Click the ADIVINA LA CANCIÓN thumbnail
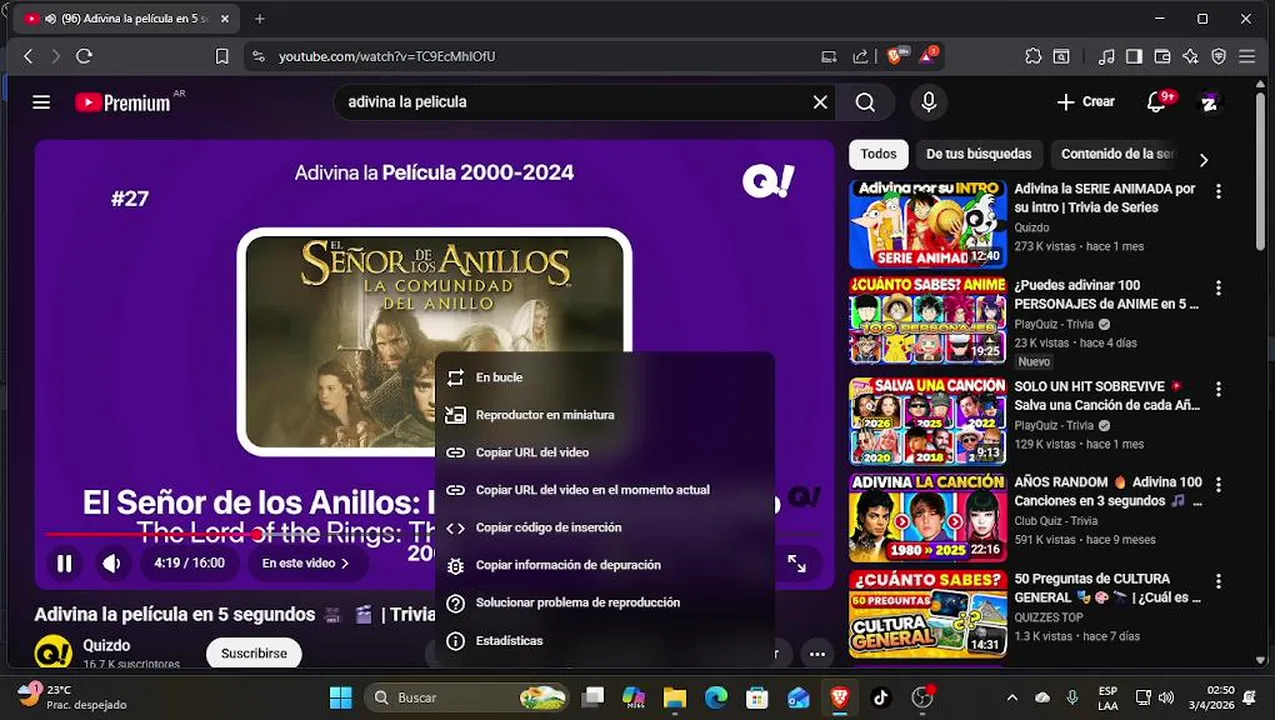The image size is (1275, 720). pyautogui.click(x=928, y=518)
